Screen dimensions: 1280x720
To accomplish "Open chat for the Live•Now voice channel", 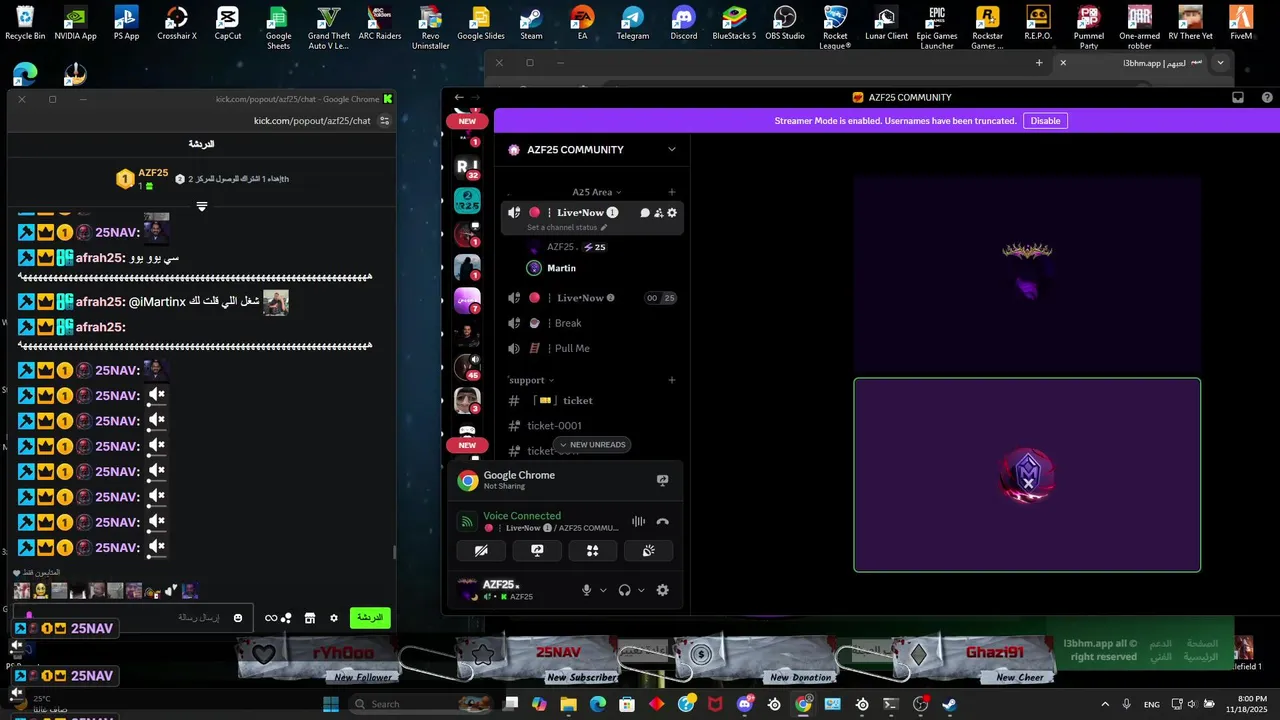I will point(645,213).
